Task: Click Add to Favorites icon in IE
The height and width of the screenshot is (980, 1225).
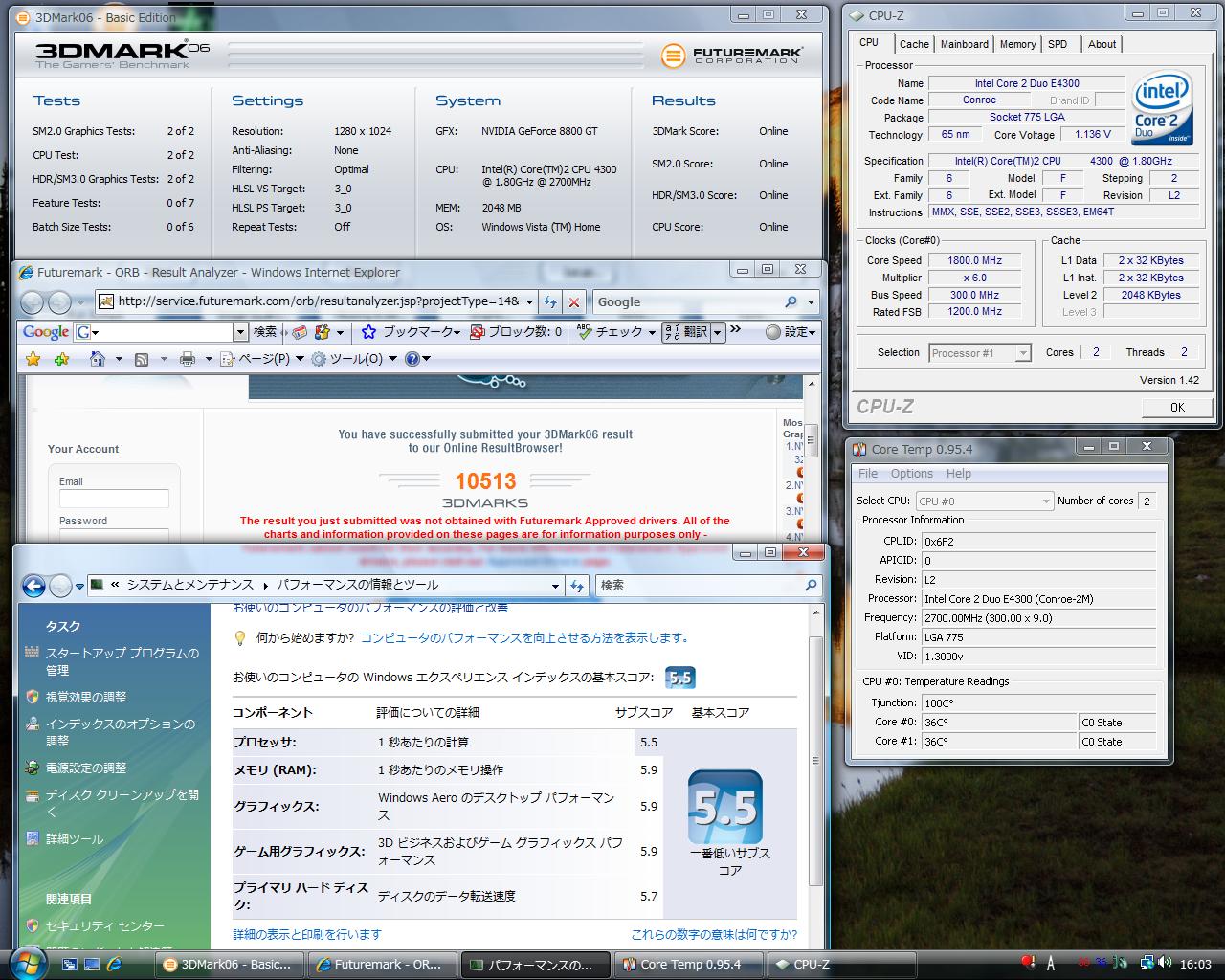Action: [62, 359]
